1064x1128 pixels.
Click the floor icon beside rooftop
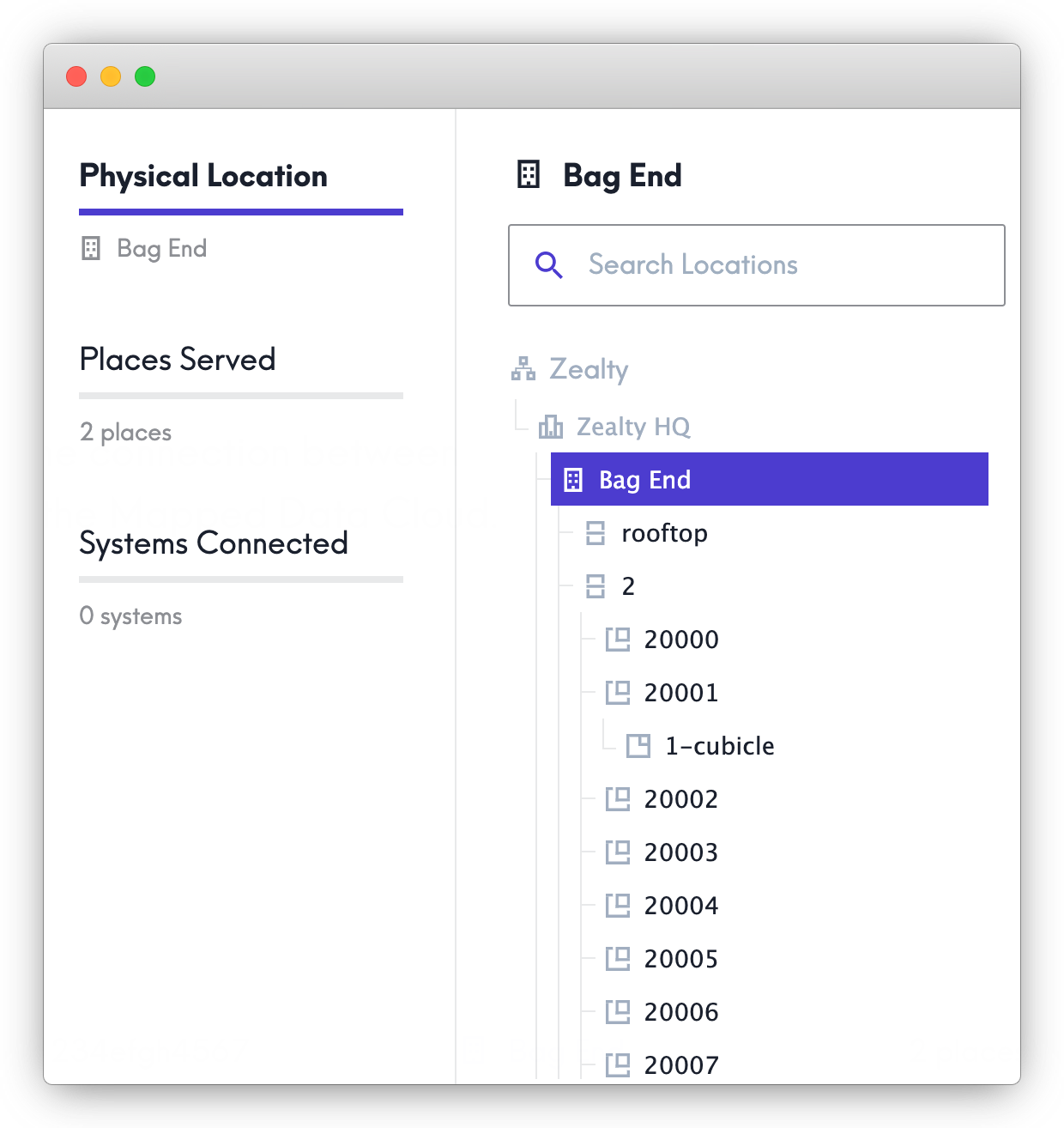click(595, 533)
